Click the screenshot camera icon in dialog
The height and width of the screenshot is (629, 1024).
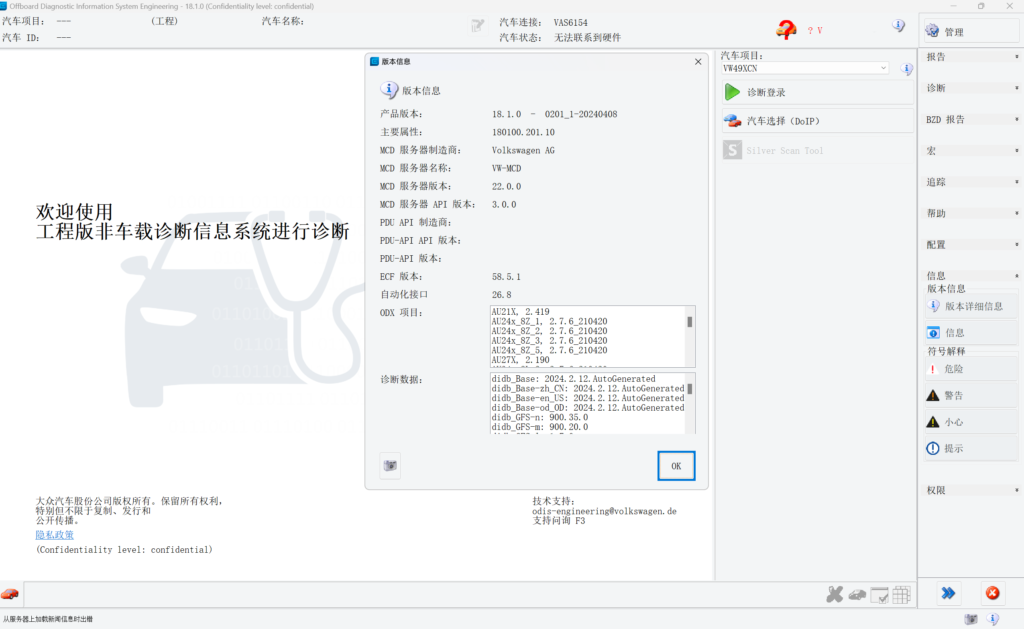point(390,466)
